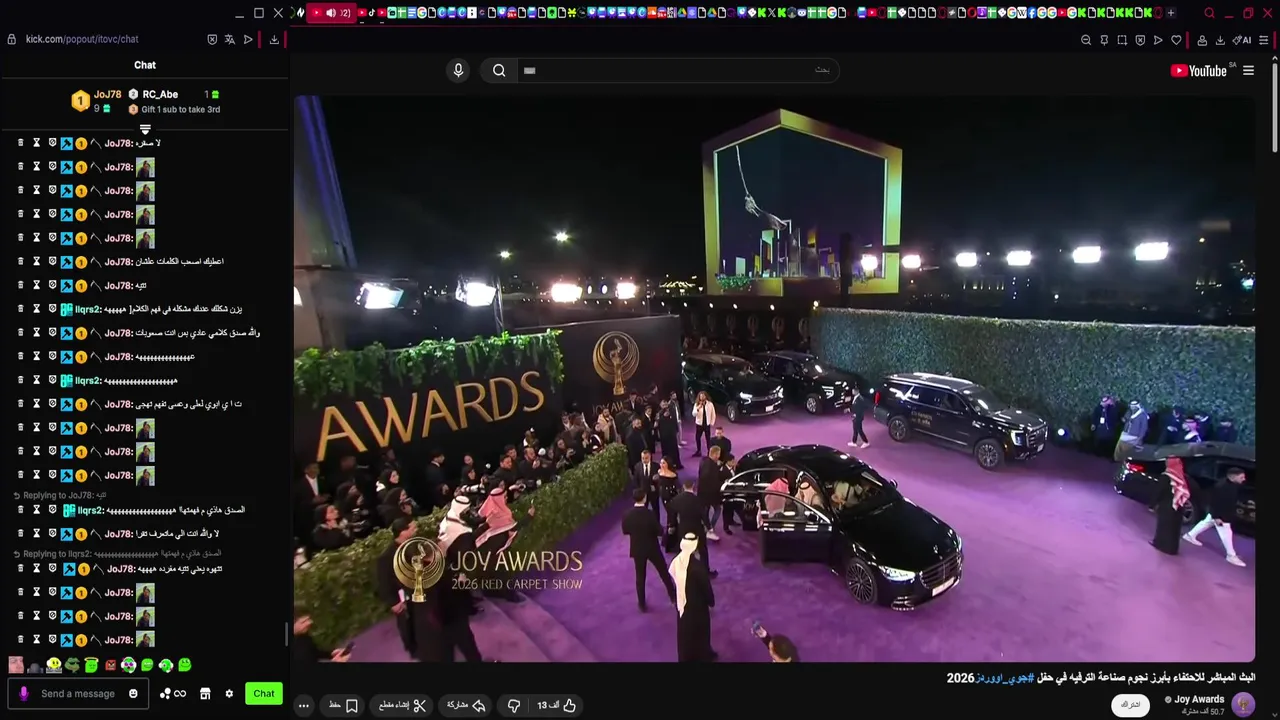Focus the Send a message field
1280x720 pixels.
click(x=78, y=693)
